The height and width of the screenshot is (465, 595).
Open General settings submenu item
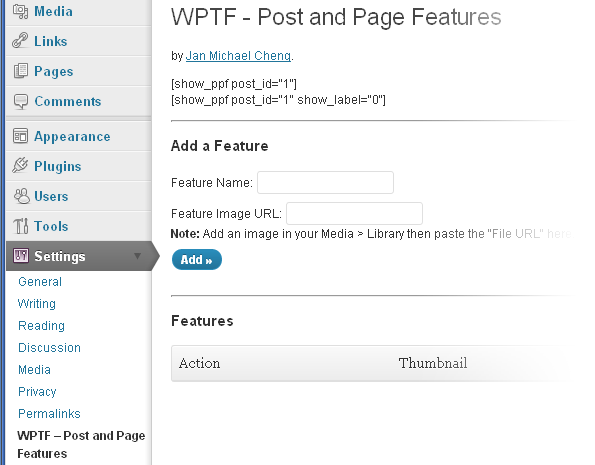(x=40, y=282)
